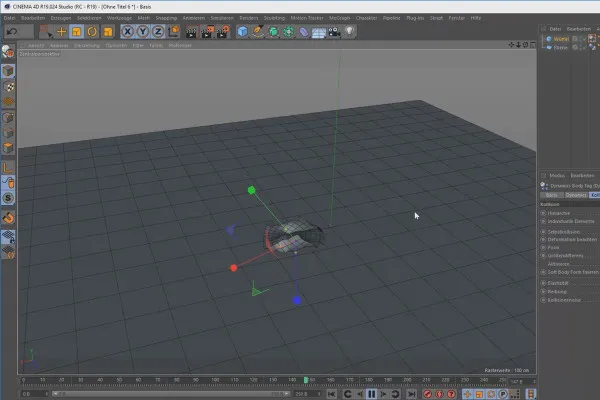Open Erzeugen menu
The width and height of the screenshot is (600, 400).
pyautogui.click(x=61, y=18)
